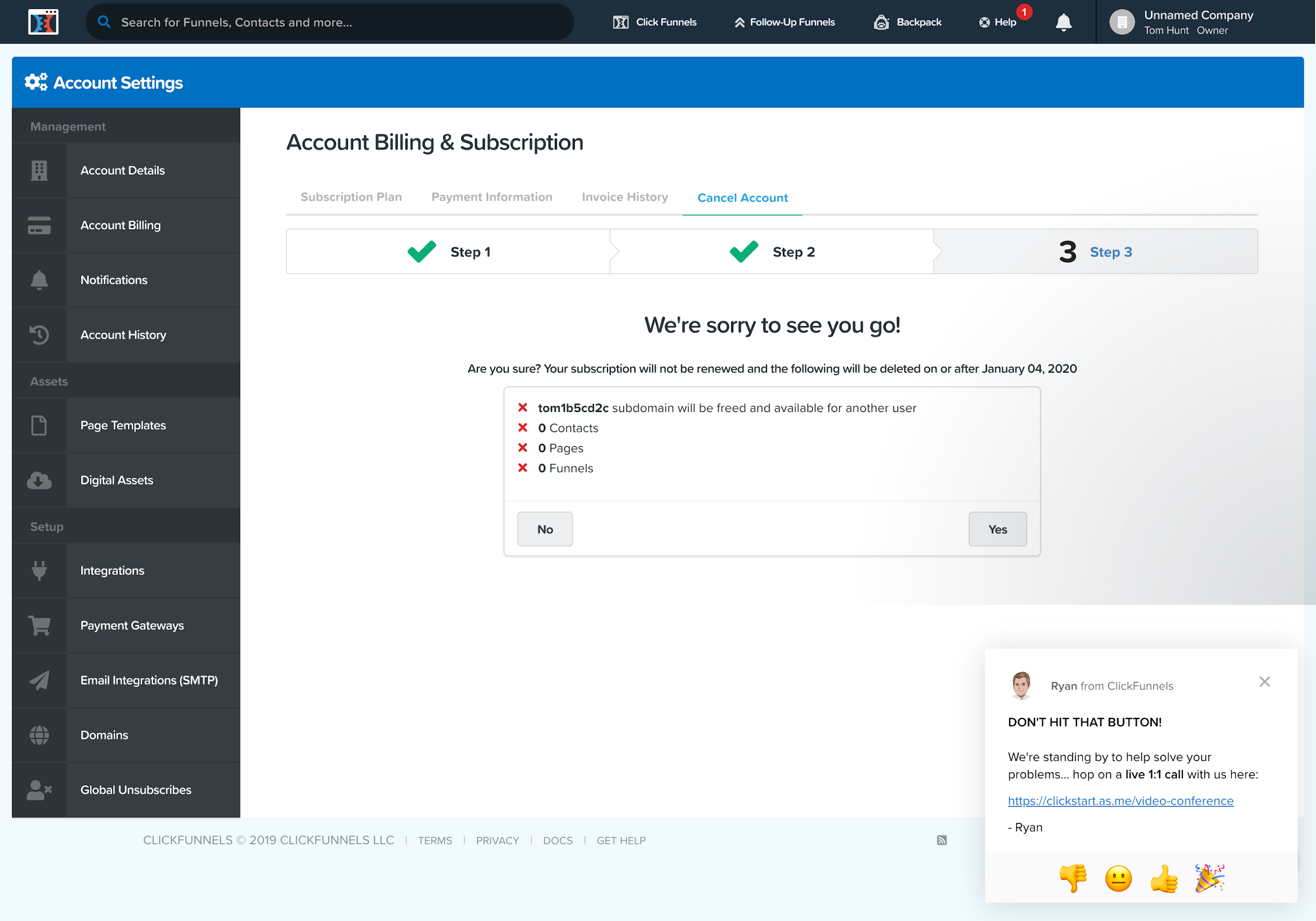Click the search magnifier icon
This screenshot has height=921, width=1316.
[104, 22]
